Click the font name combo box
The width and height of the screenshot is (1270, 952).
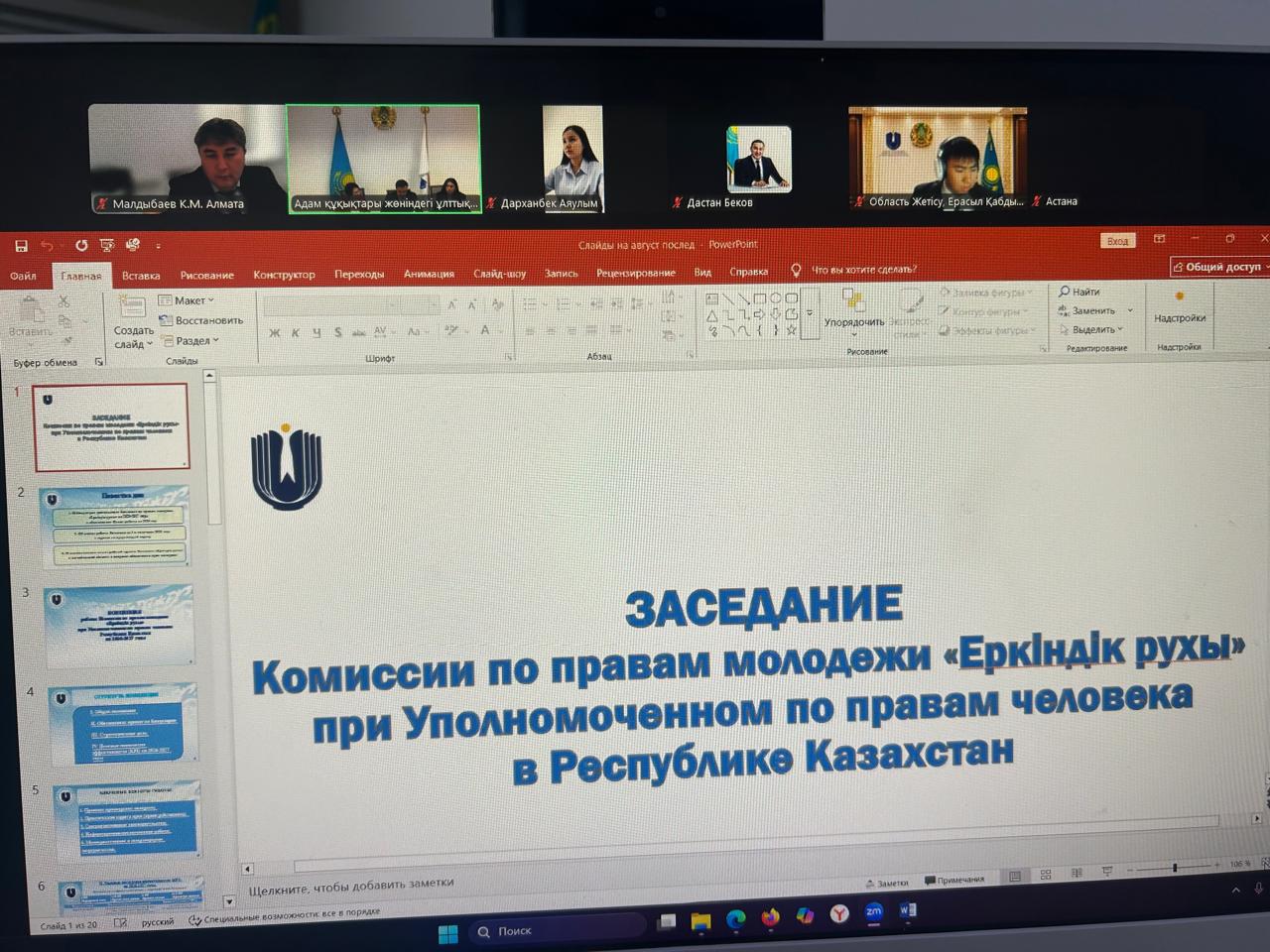click(x=330, y=306)
